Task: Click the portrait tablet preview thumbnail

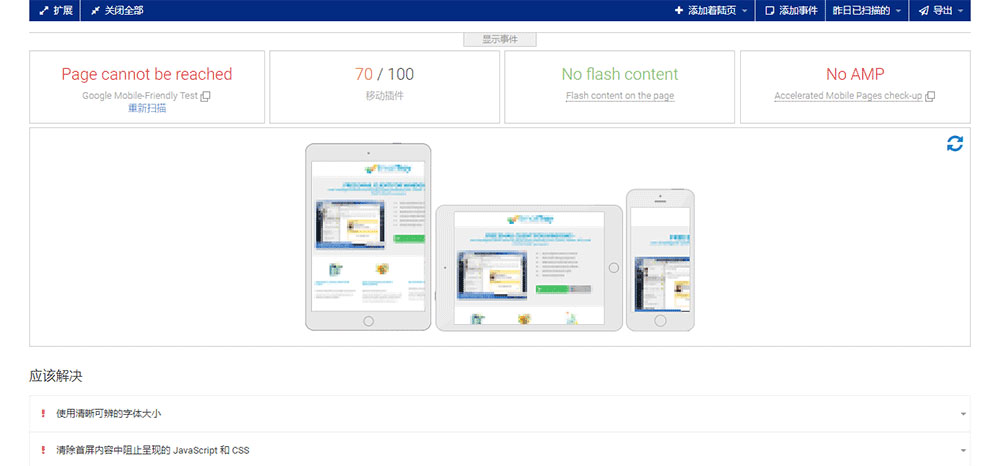Action: click(368, 236)
